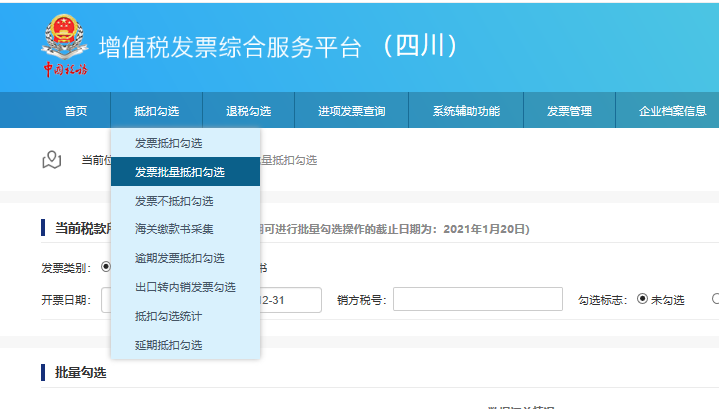The width and height of the screenshot is (719, 409).
Task: Expand the 发票管理 navigation menu
Action: pyautogui.click(x=569, y=111)
